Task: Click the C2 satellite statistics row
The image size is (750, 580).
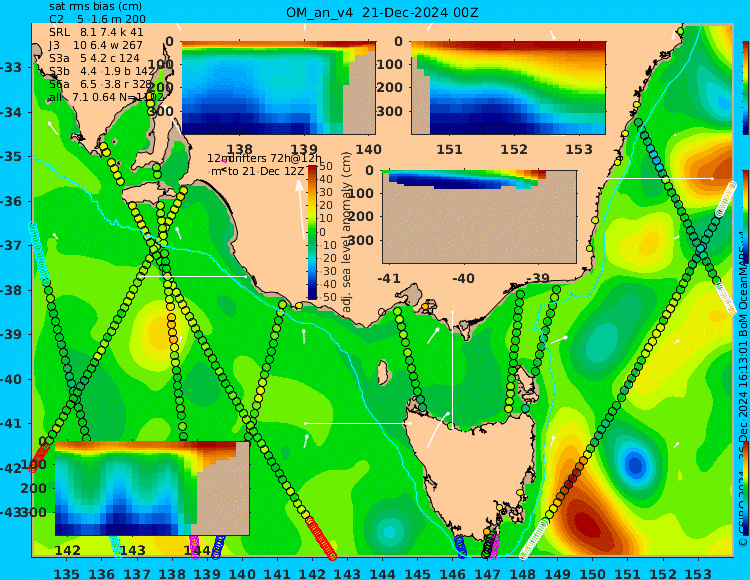Action: [98, 19]
